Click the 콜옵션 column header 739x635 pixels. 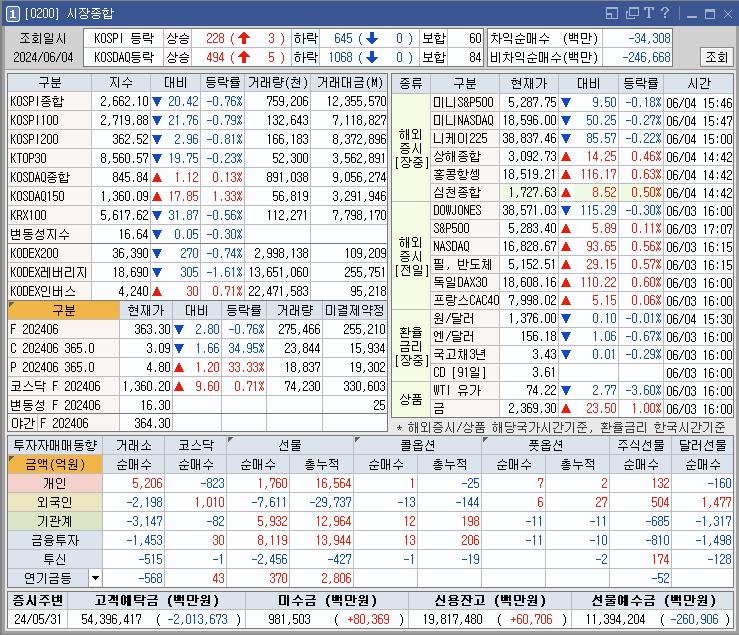(x=418, y=445)
